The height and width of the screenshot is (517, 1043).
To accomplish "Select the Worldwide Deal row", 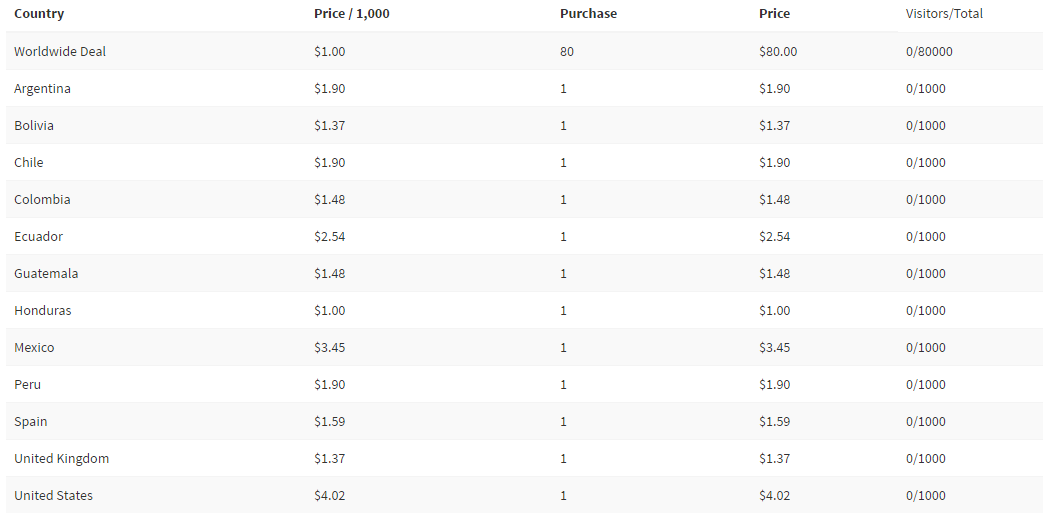I will [524, 51].
